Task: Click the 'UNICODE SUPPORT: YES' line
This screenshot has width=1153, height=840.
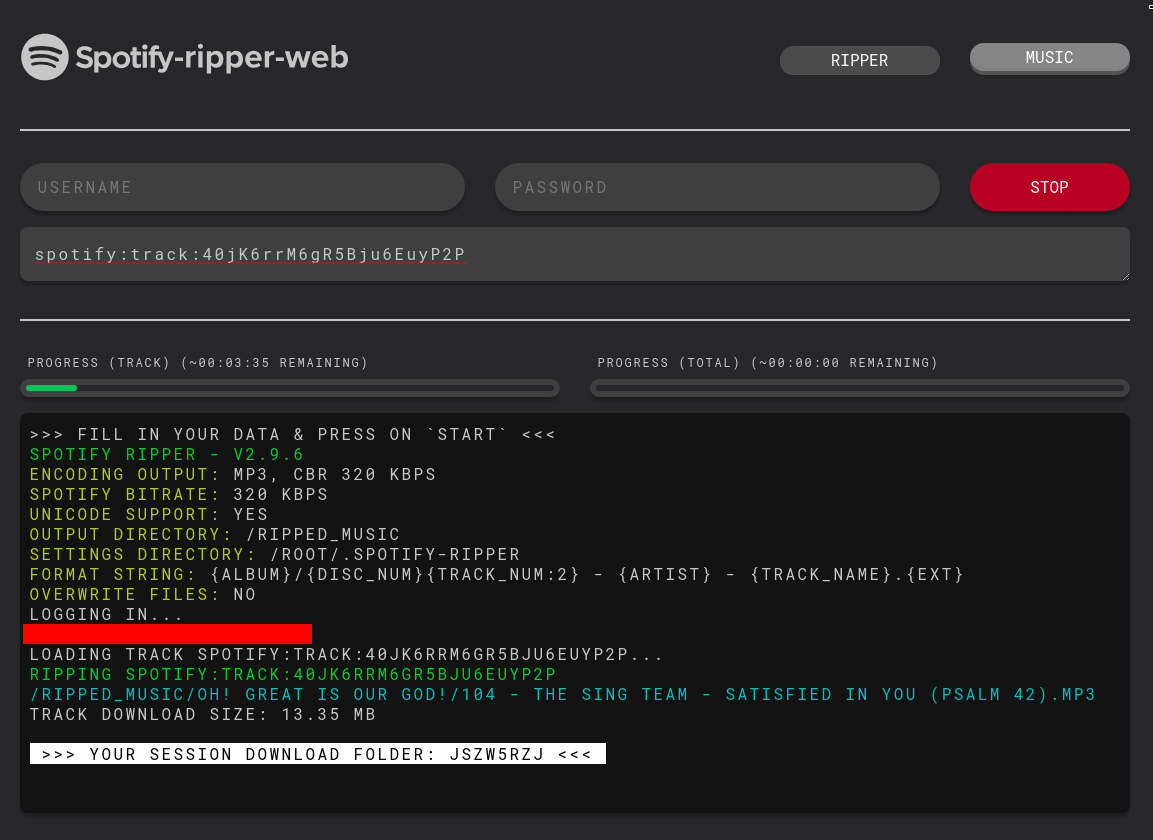Action: coord(149,514)
